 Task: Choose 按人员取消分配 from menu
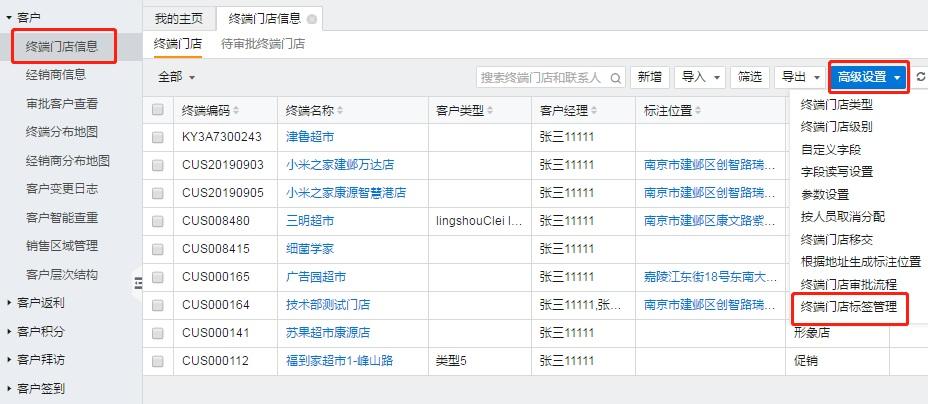click(842, 217)
